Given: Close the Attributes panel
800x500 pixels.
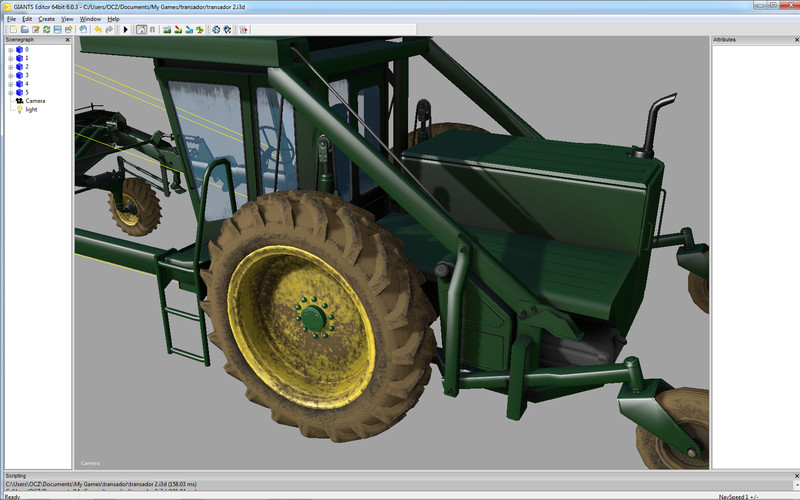Looking at the screenshot, I should pyautogui.click(x=795, y=40).
